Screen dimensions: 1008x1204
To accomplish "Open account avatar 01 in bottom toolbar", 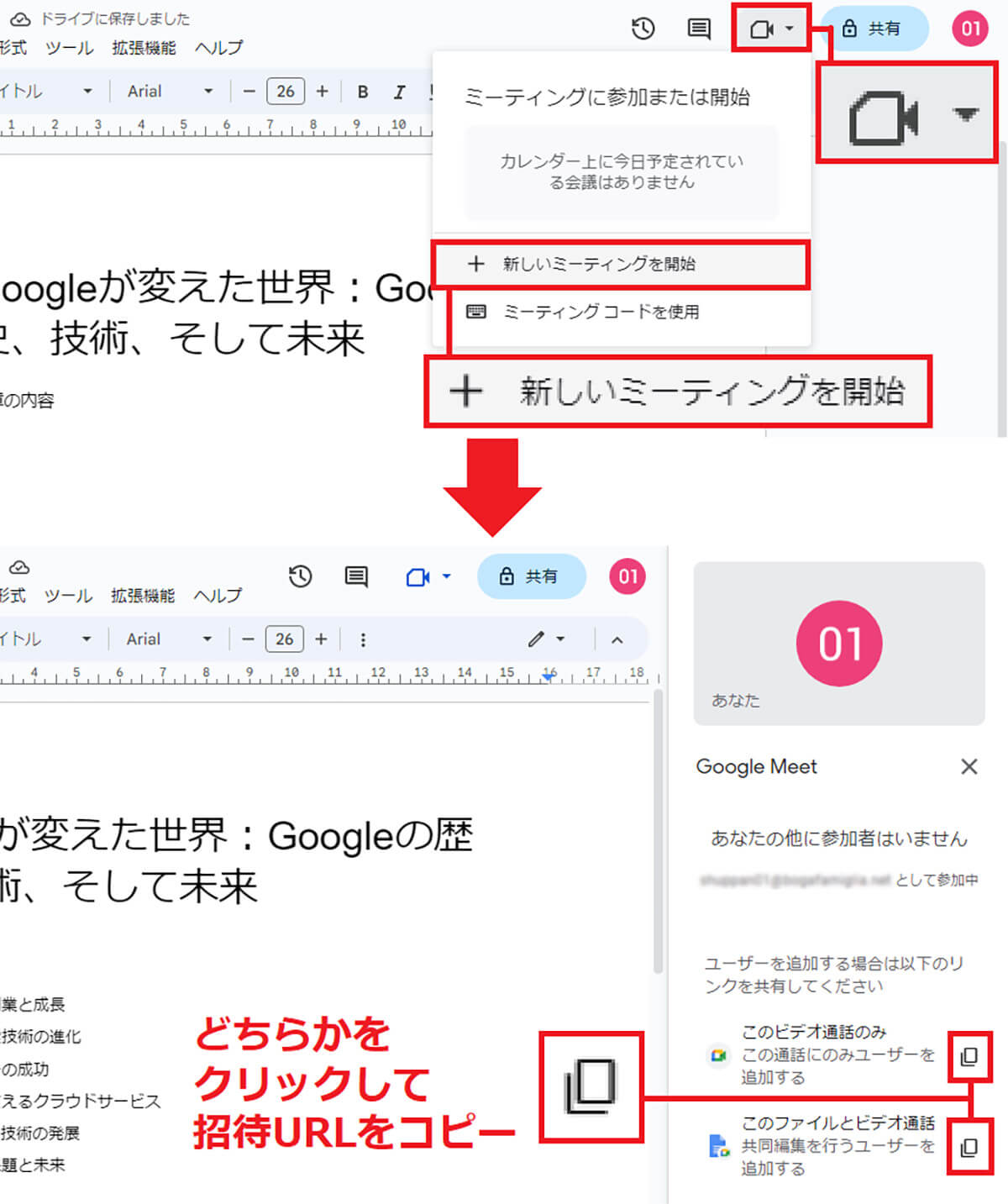I will pyautogui.click(x=627, y=576).
